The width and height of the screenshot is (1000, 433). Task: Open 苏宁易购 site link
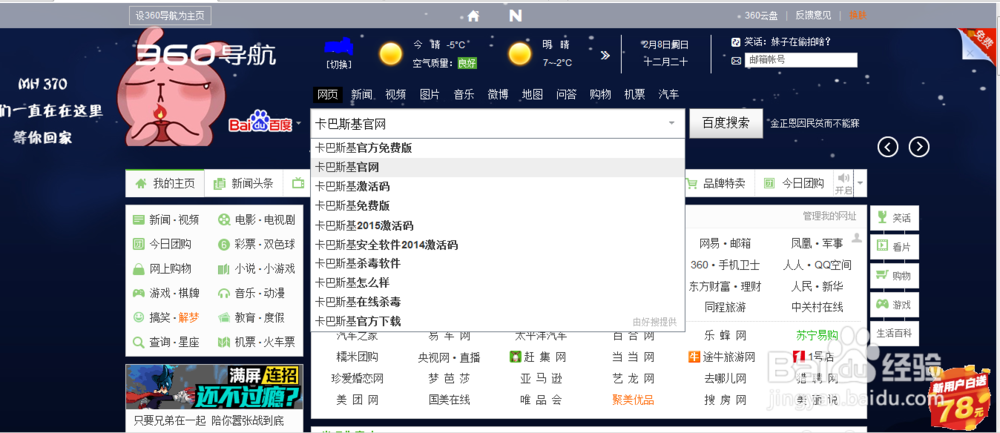point(817,335)
